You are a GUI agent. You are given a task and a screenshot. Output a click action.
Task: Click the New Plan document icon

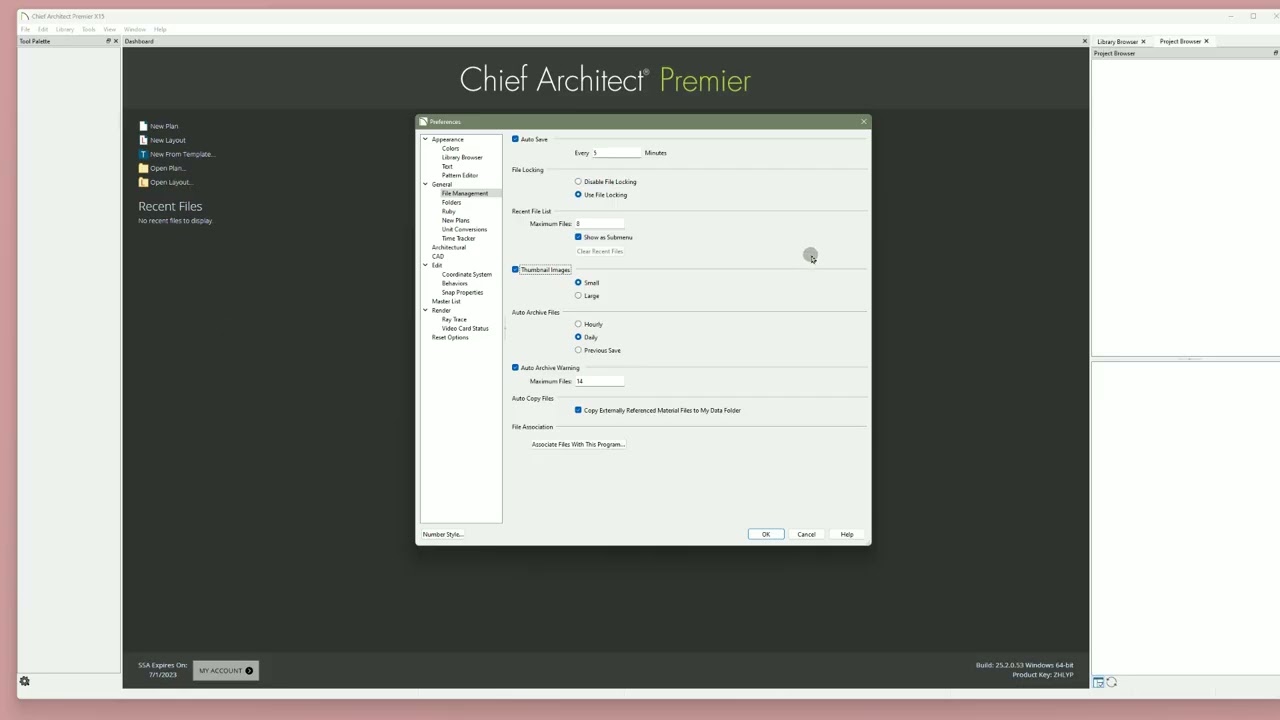pyautogui.click(x=143, y=126)
